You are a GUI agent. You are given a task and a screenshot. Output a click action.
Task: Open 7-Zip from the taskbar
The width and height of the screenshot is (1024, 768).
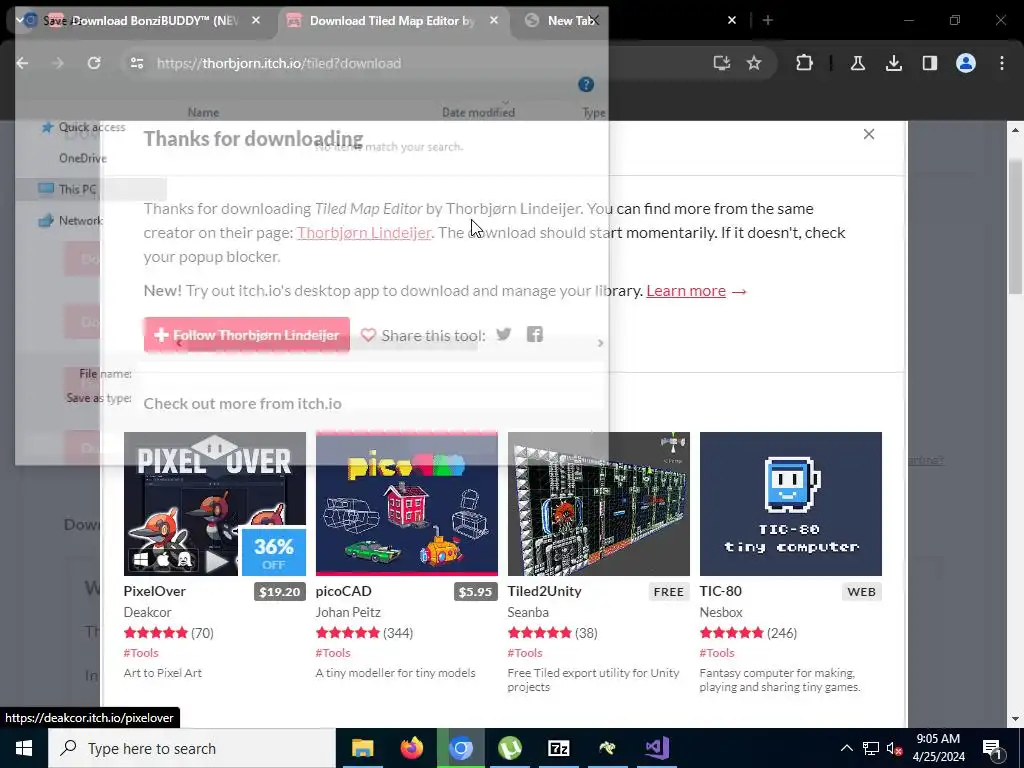point(558,748)
